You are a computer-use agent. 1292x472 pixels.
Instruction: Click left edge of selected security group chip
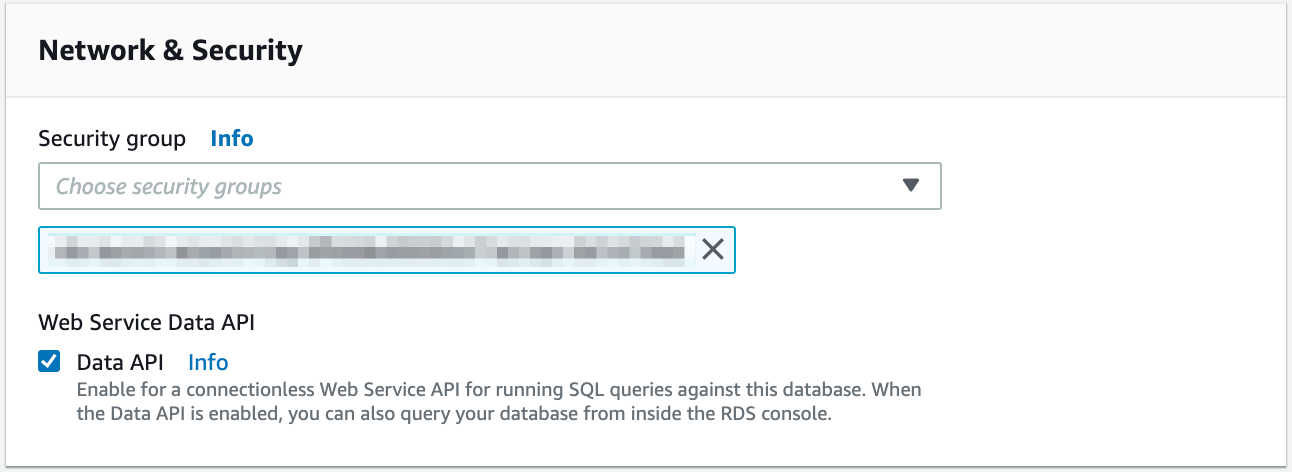[x=46, y=250]
